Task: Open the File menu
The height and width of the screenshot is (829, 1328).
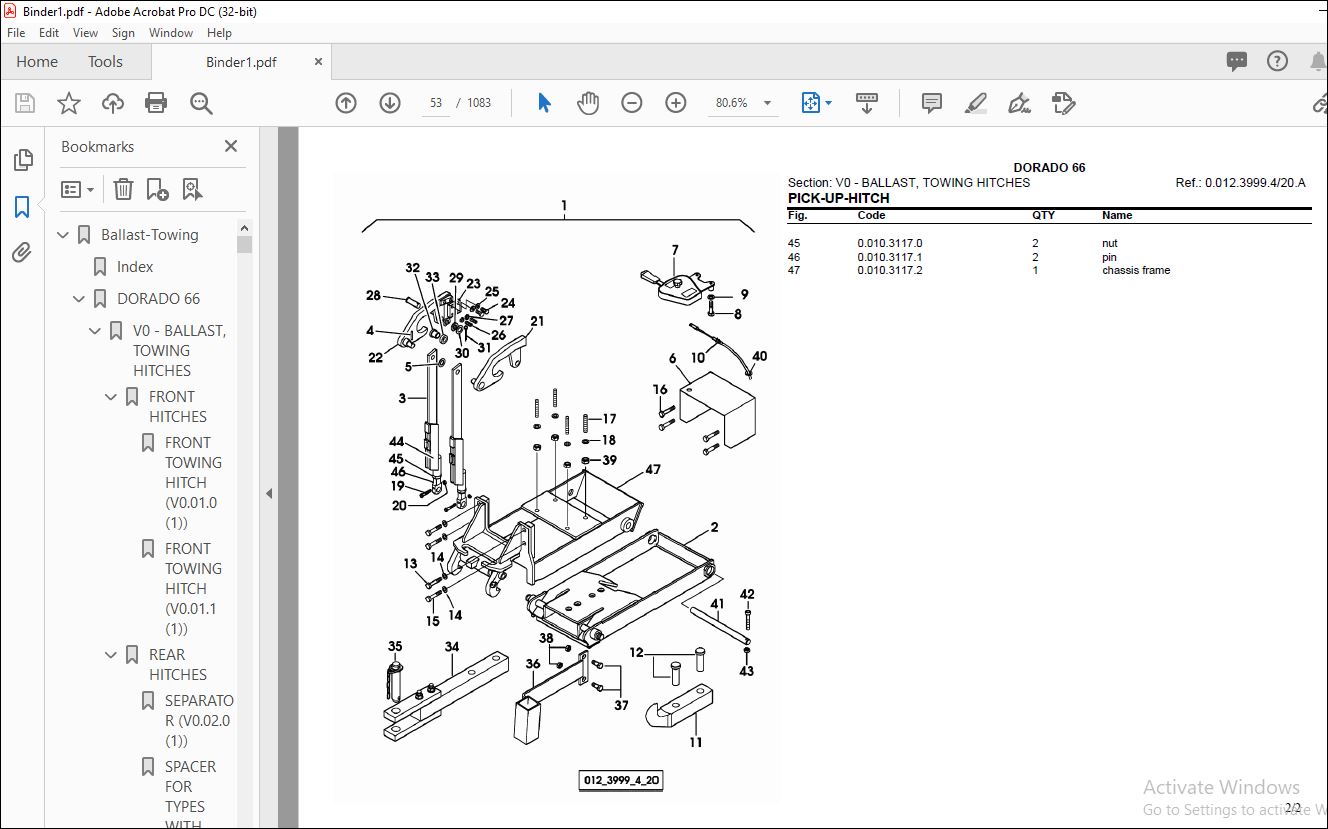Action: pos(16,33)
